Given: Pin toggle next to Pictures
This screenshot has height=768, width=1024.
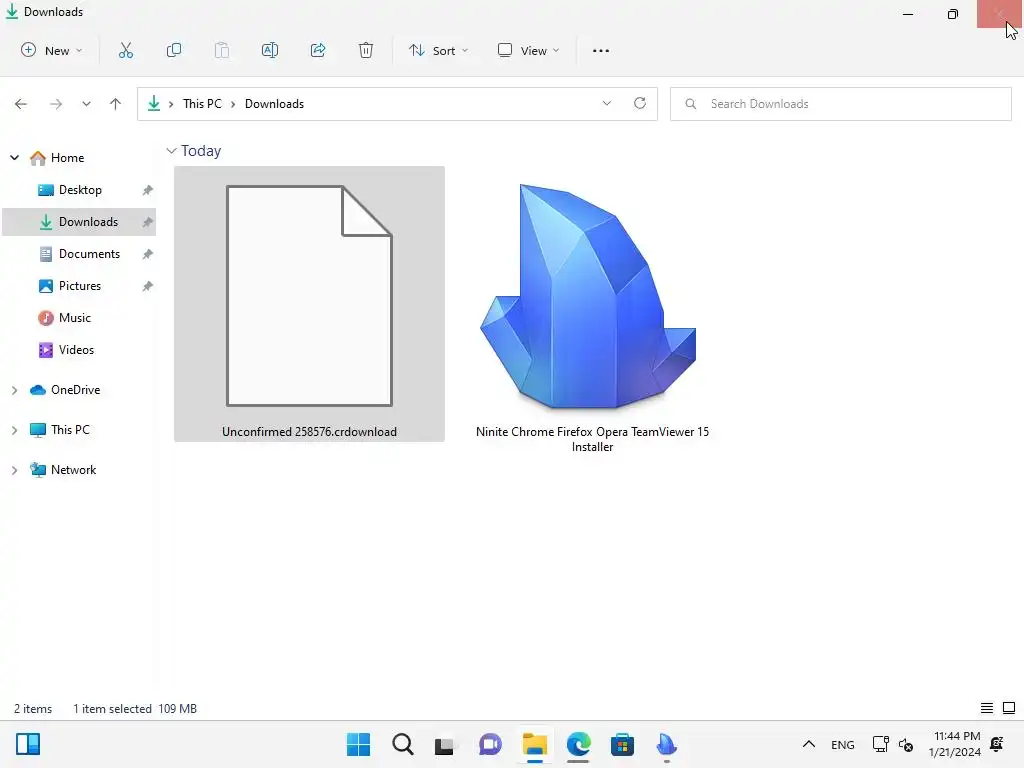Looking at the screenshot, I should (x=148, y=286).
